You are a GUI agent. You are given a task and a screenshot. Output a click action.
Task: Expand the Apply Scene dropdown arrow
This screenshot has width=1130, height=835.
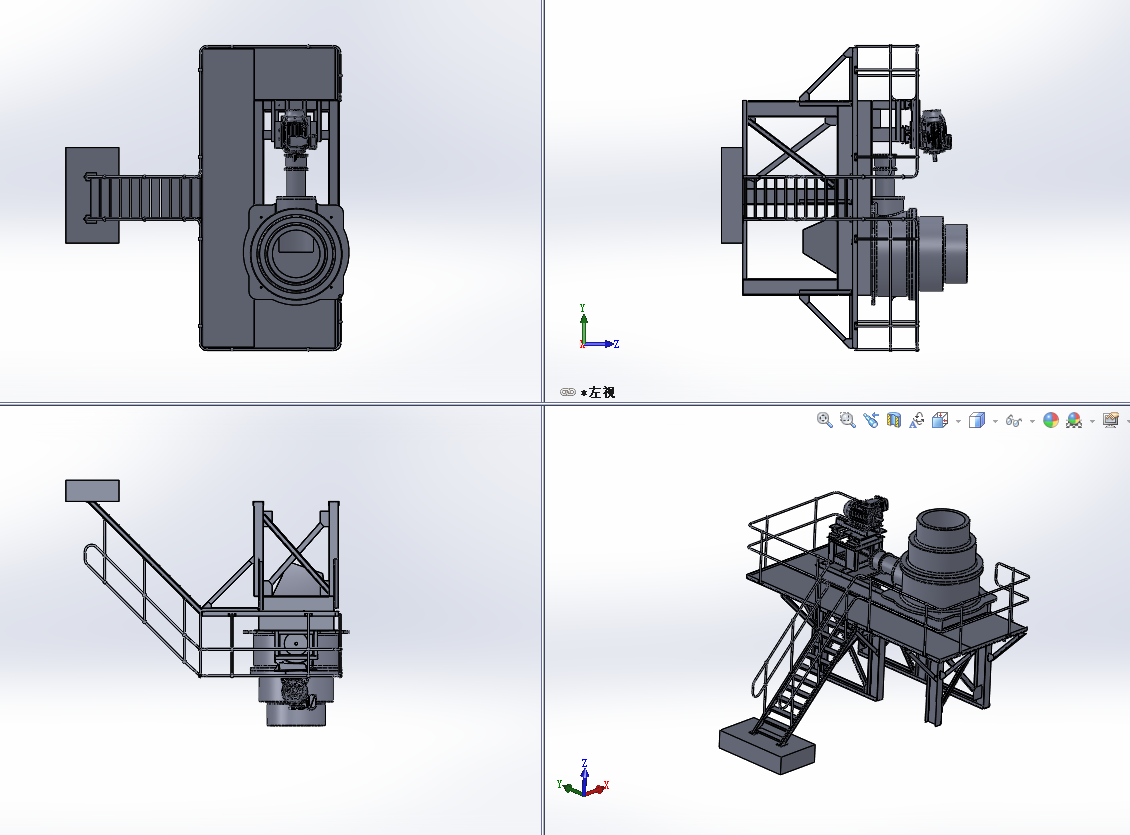[1092, 422]
